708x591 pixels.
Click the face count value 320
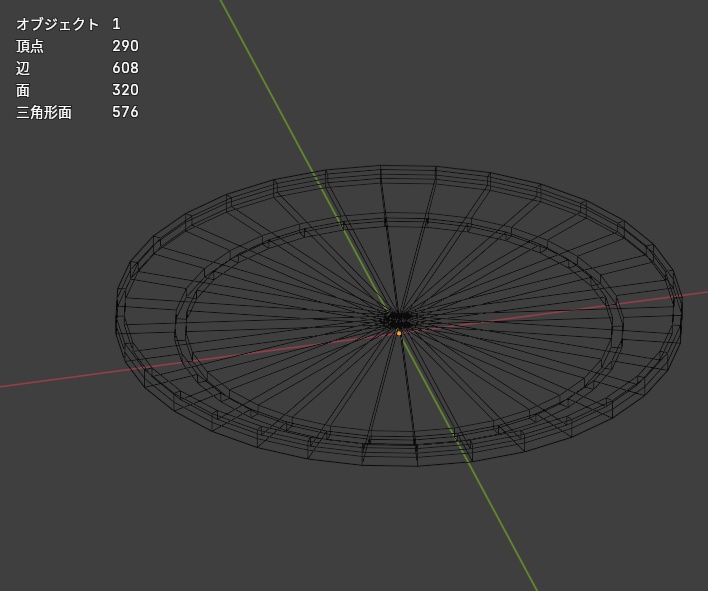point(125,90)
